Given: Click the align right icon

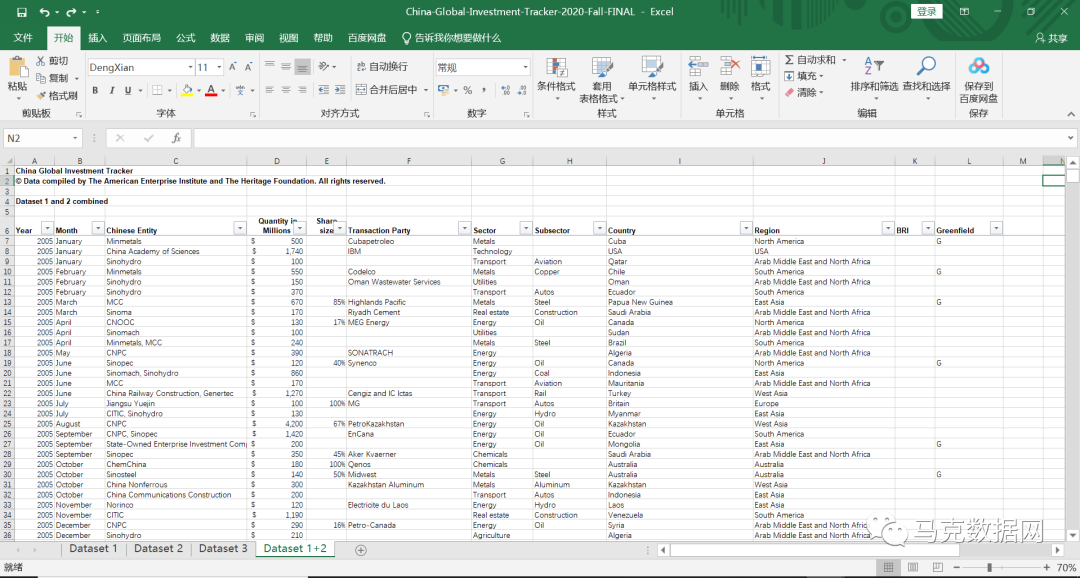Looking at the screenshot, I should tap(302, 90).
